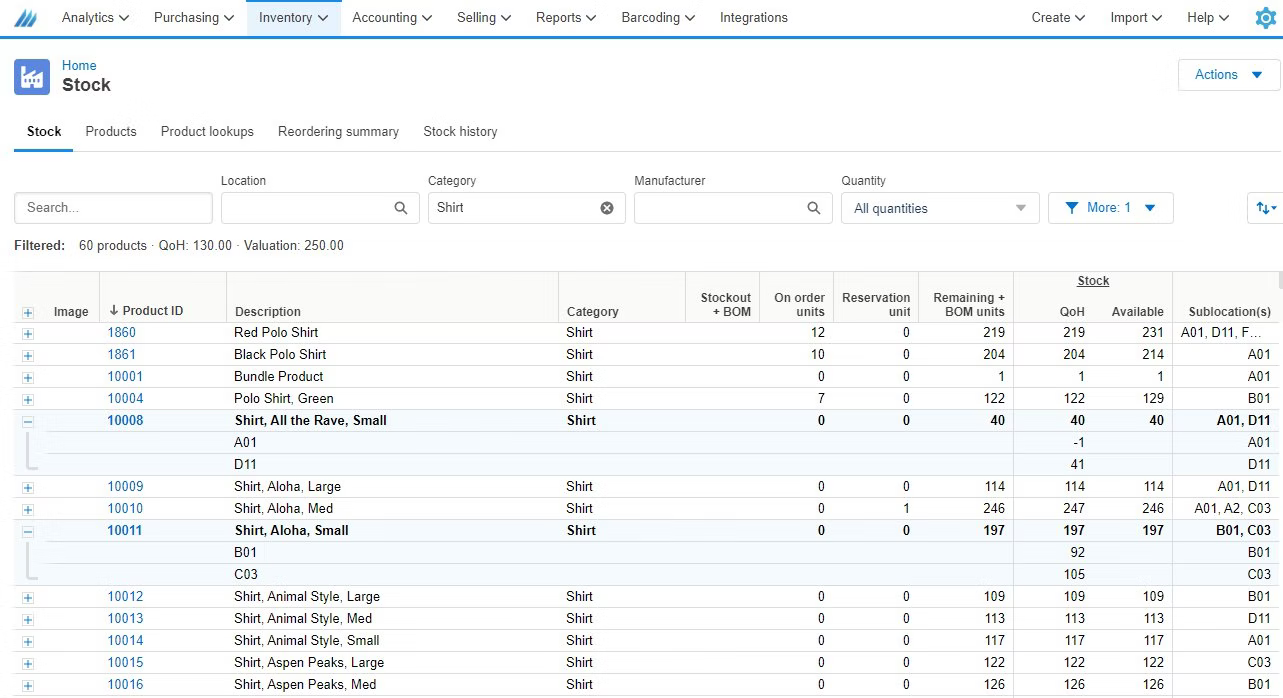Click into the Search input field
Screen dimensions: 1283x698
tap(113, 208)
